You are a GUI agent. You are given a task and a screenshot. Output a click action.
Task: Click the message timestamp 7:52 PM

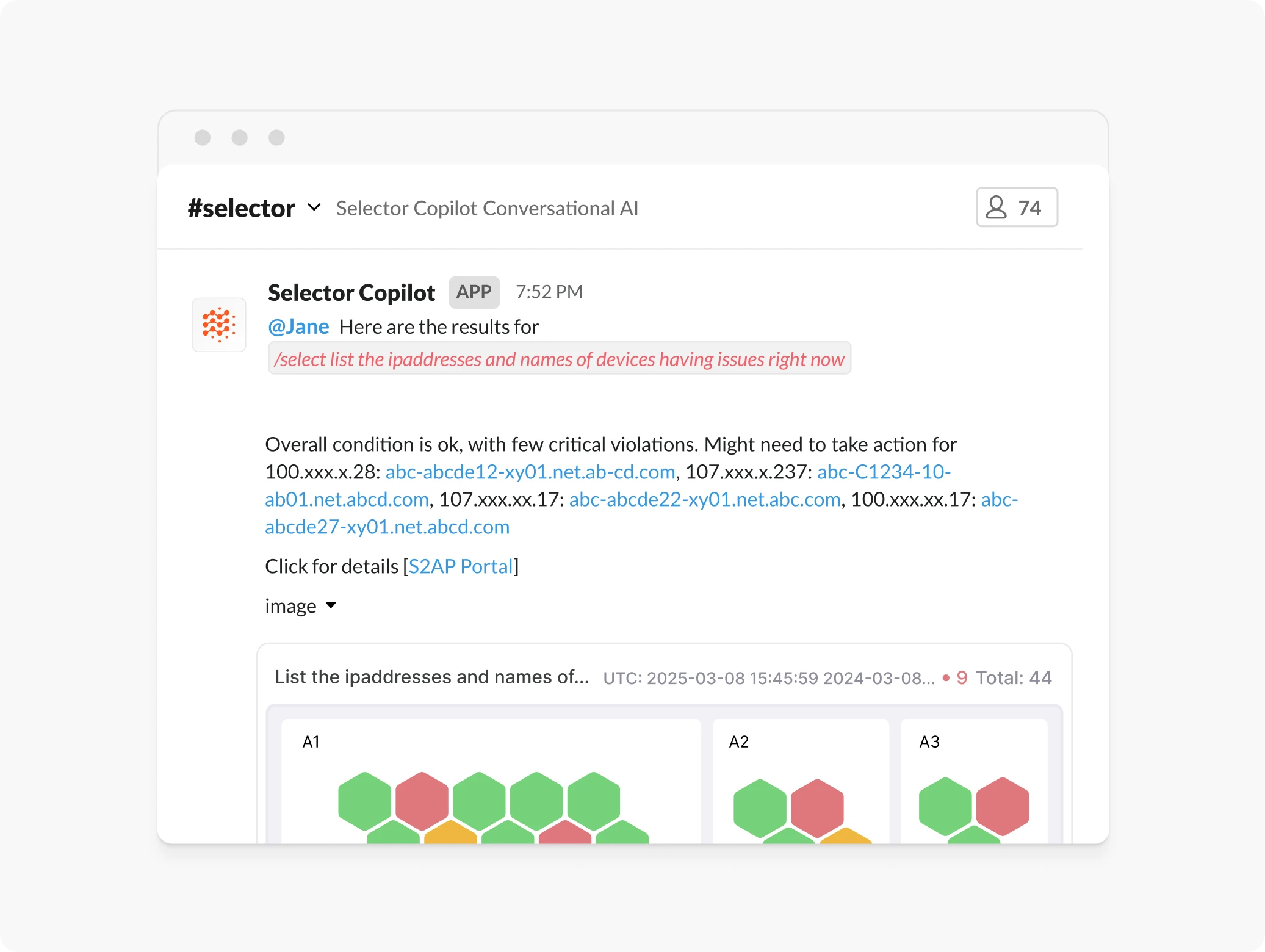click(549, 292)
